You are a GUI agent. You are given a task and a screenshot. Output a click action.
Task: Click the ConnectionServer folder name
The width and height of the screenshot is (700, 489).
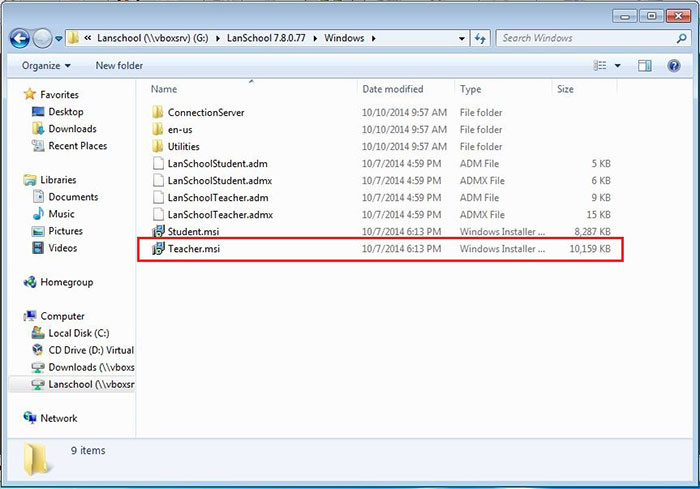click(206, 113)
